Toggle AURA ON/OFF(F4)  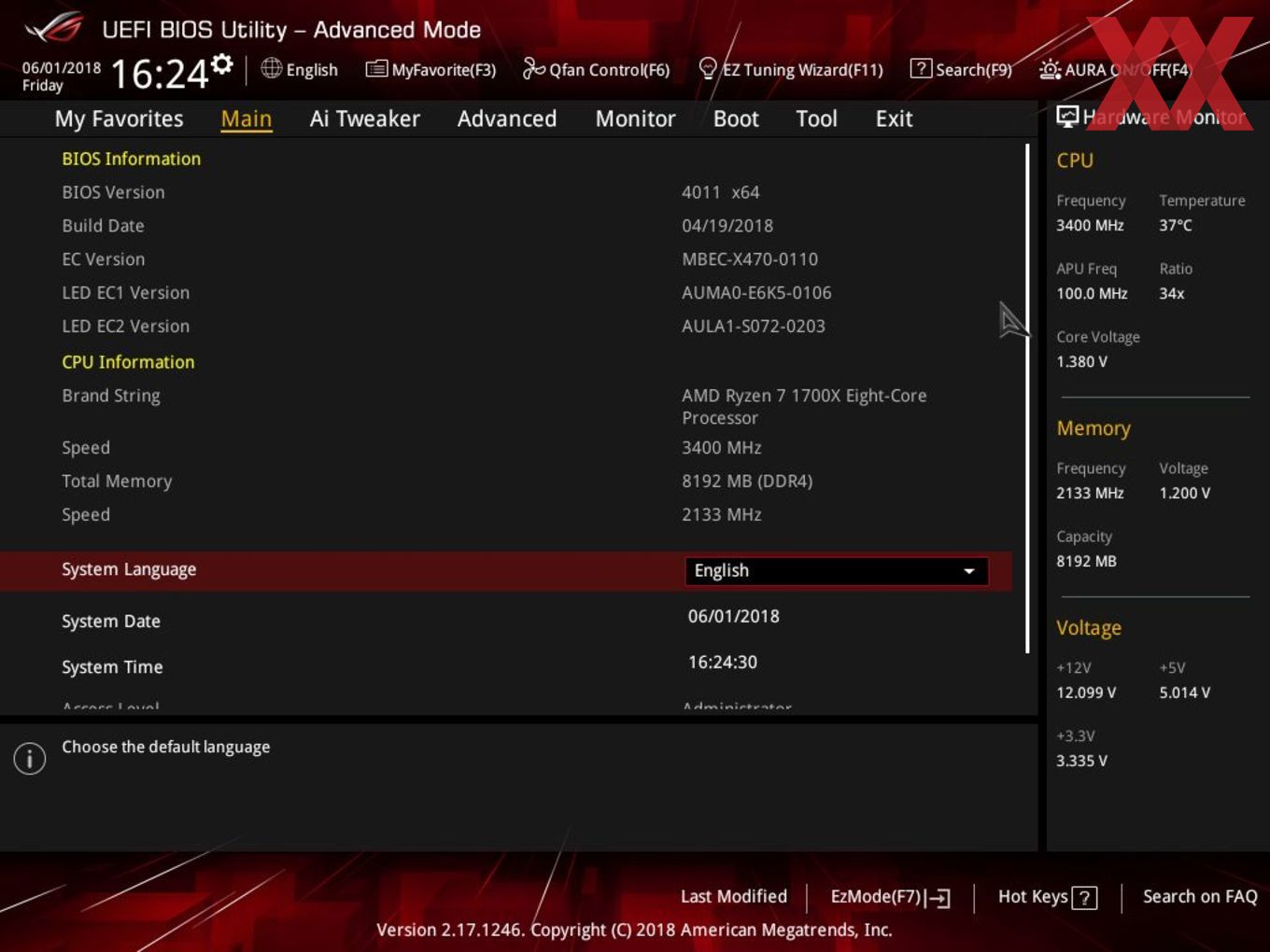point(1116,69)
